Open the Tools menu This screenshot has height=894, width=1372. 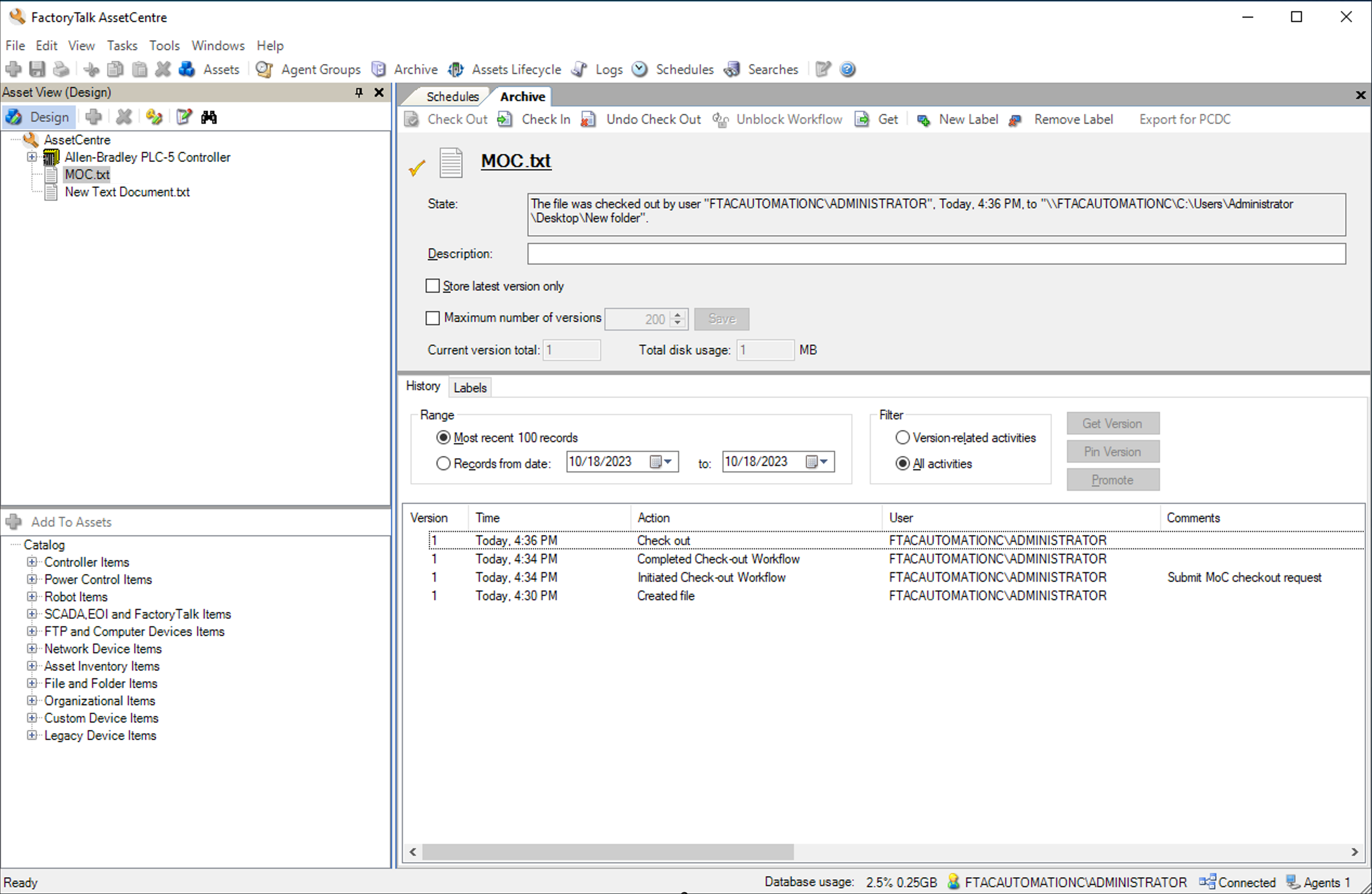[x=164, y=45]
